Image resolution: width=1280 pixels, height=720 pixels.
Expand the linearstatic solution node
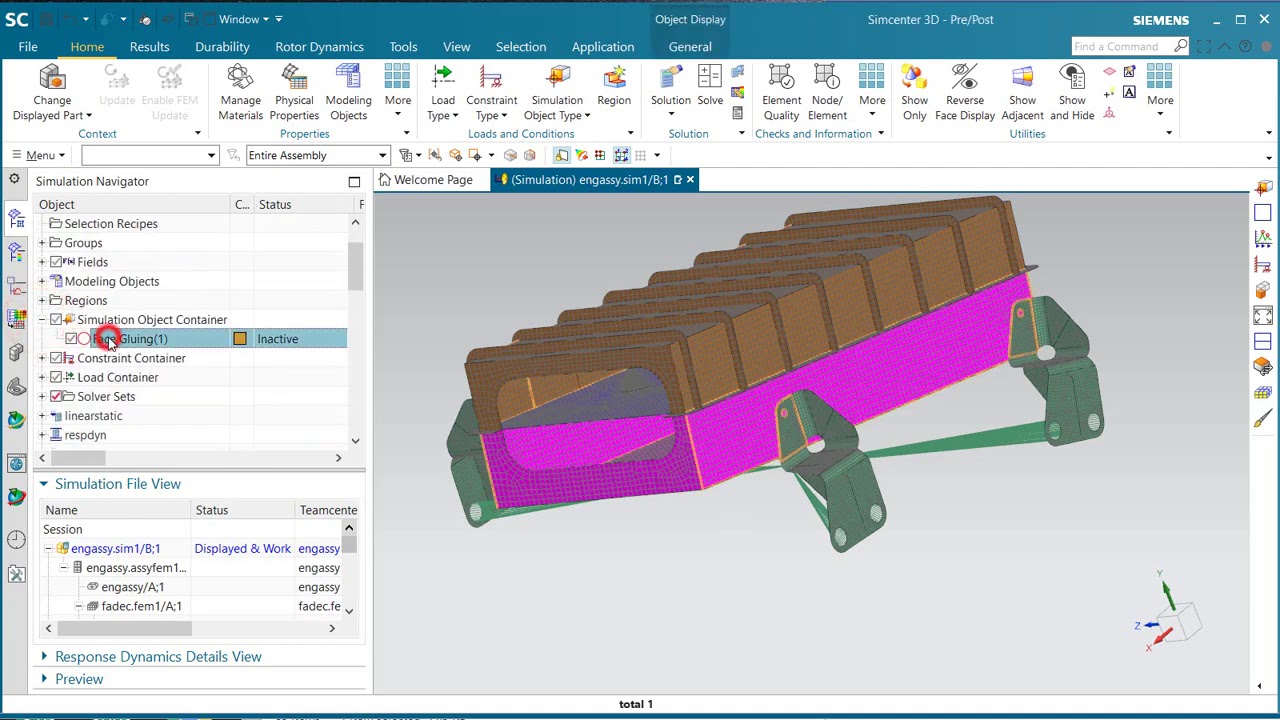pos(42,416)
